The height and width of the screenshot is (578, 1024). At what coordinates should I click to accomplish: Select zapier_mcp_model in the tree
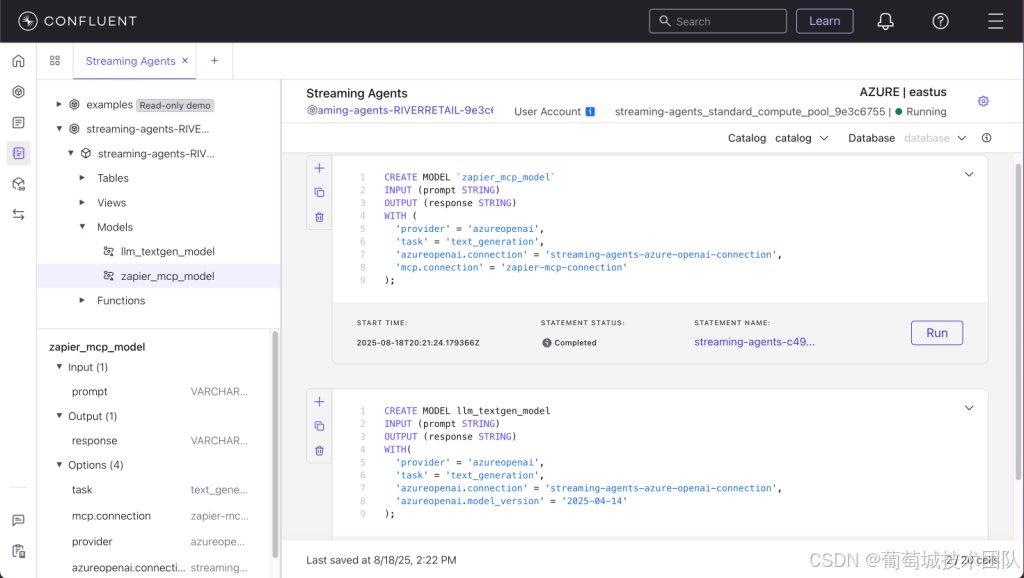click(159, 276)
